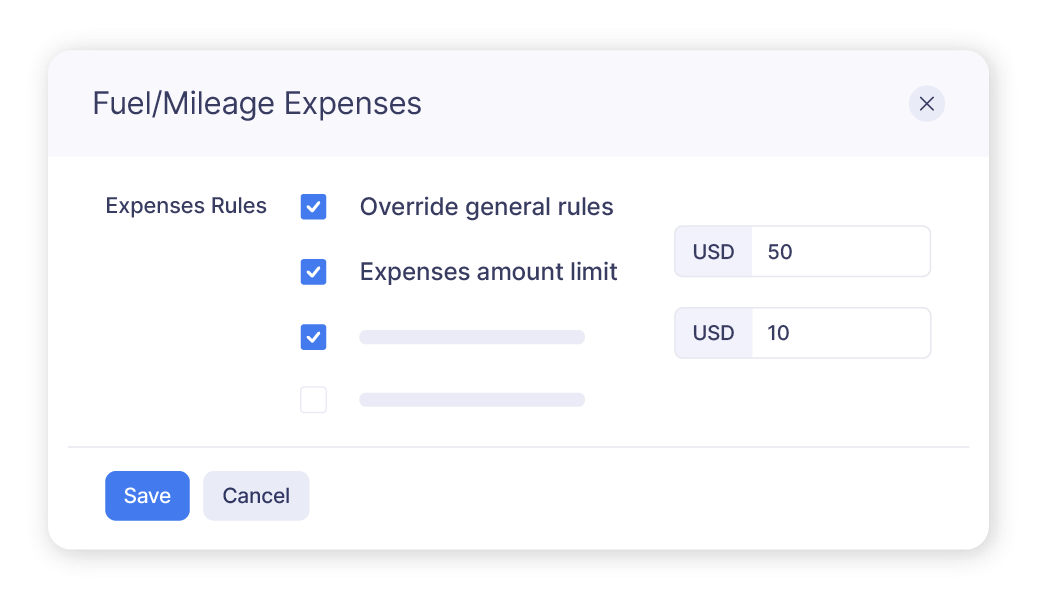Click the placeholder bar next to third checkbox
1037x601 pixels.
[x=471, y=337]
